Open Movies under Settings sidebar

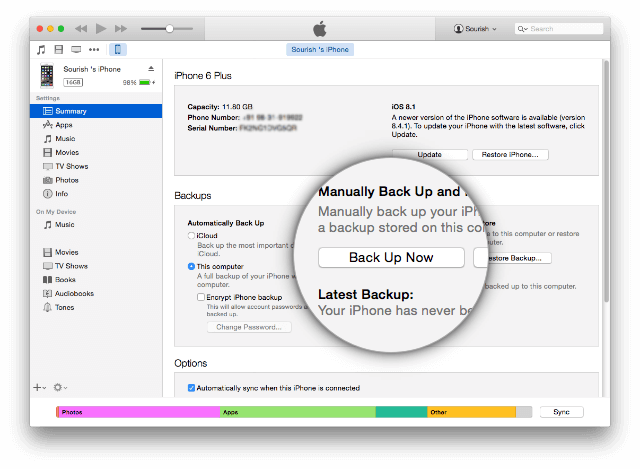[96, 153]
